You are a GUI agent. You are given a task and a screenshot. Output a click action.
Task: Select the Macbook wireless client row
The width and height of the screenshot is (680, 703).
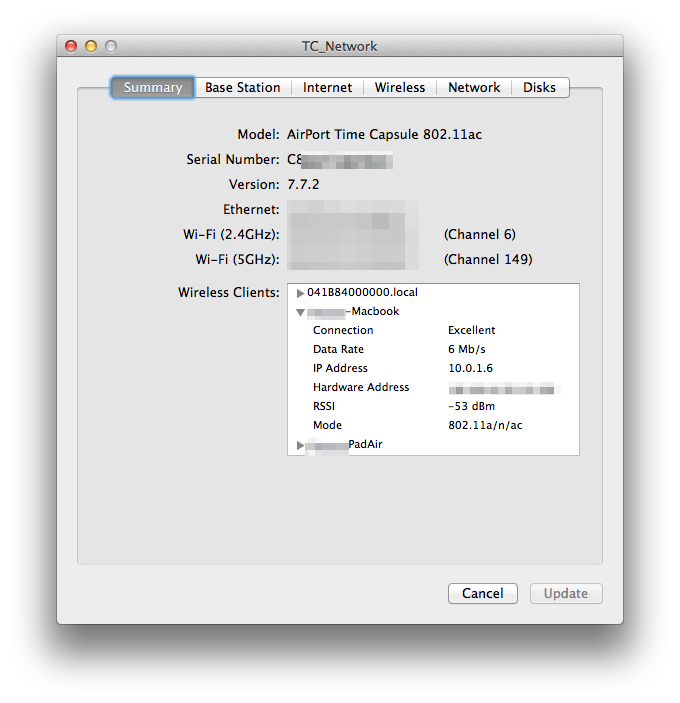point(433,311)
